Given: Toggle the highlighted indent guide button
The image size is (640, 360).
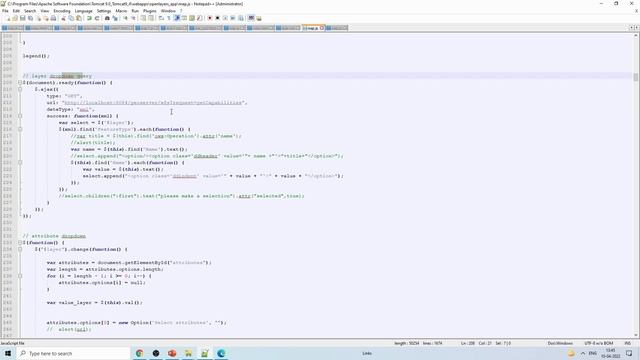Looking at the screenshot, I should tap(177, 18).
